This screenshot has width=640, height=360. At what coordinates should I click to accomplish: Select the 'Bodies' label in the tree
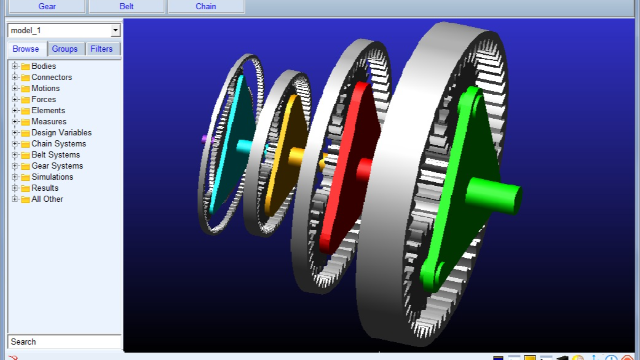44,66
